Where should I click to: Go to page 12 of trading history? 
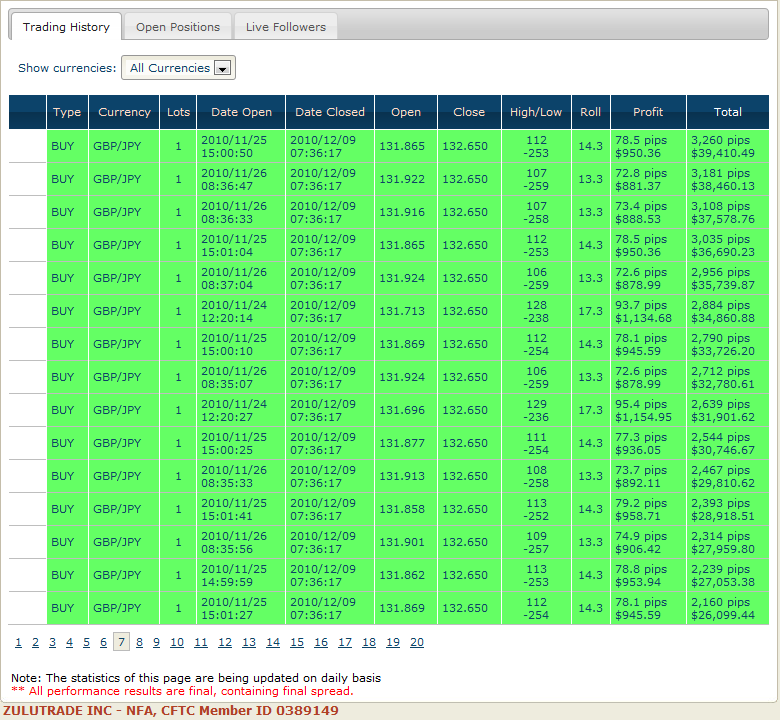pos(225,642)
